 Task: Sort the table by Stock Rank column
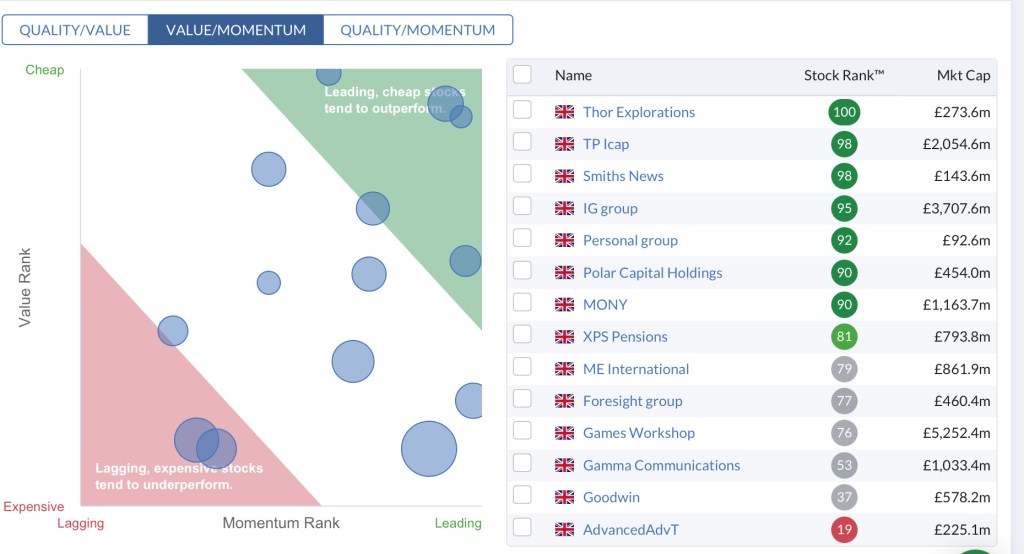(844, 75)
